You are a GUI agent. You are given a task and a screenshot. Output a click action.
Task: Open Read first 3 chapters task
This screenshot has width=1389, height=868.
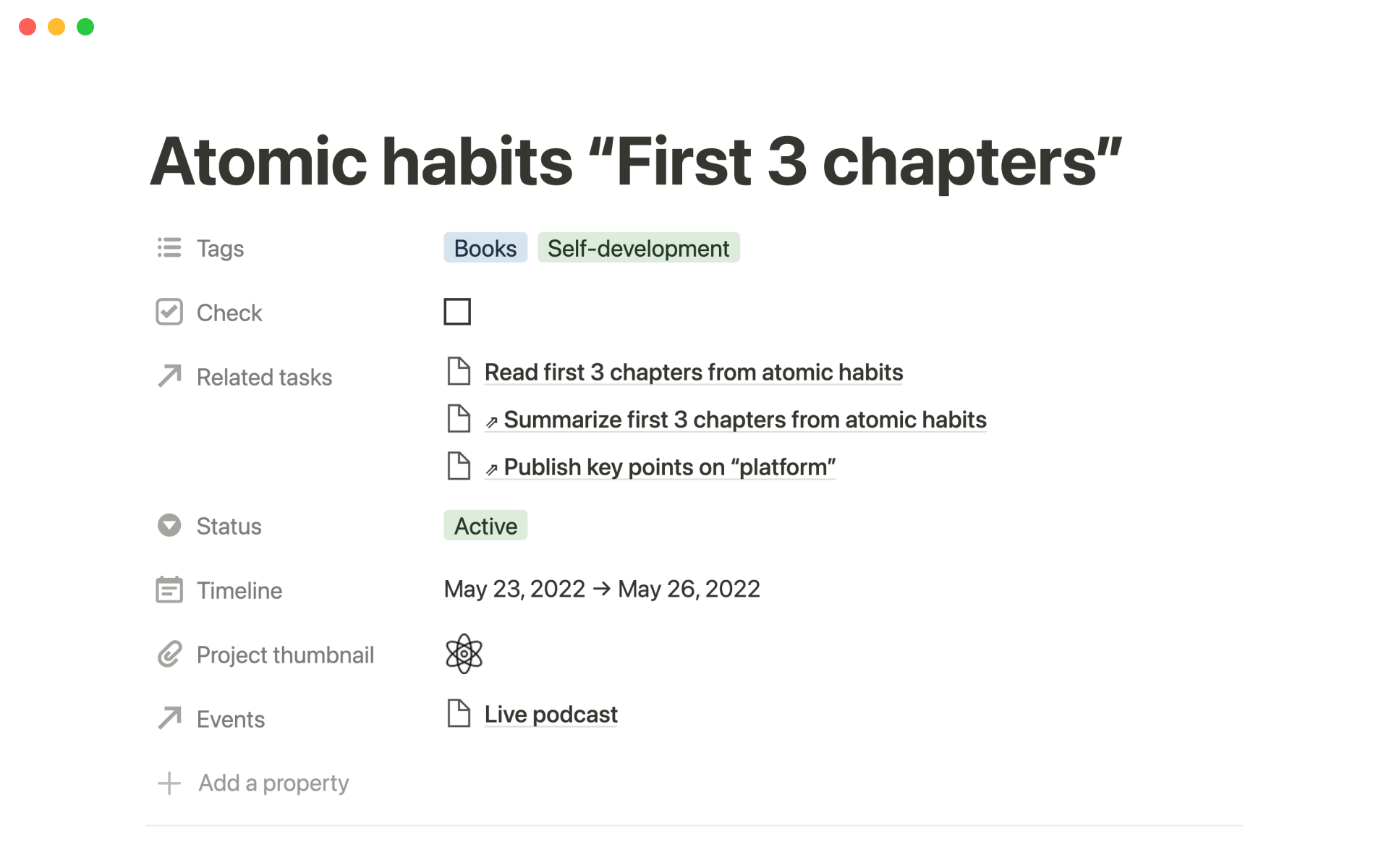tap(693, 373)
